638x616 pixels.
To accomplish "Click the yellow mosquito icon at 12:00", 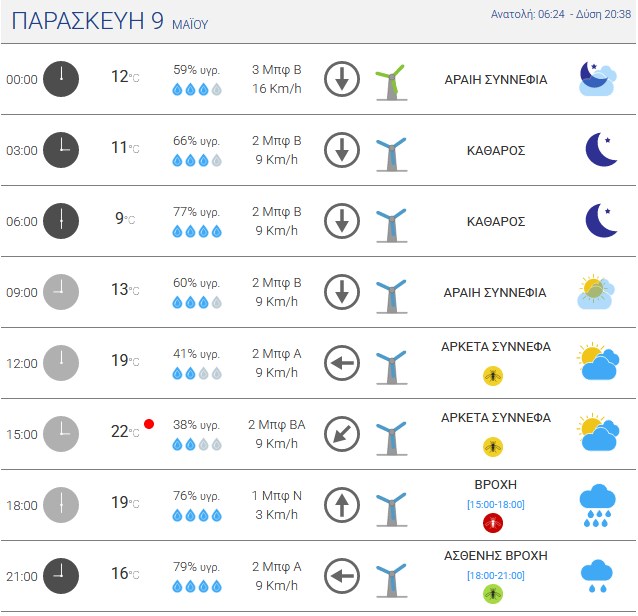I will 493,376.
